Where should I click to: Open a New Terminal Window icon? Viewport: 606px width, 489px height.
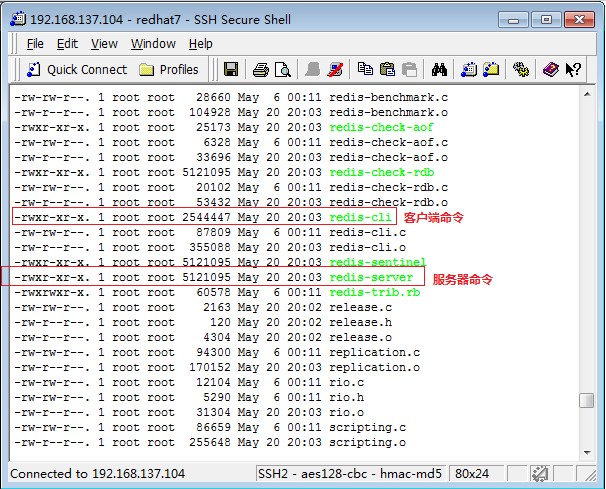469,70
